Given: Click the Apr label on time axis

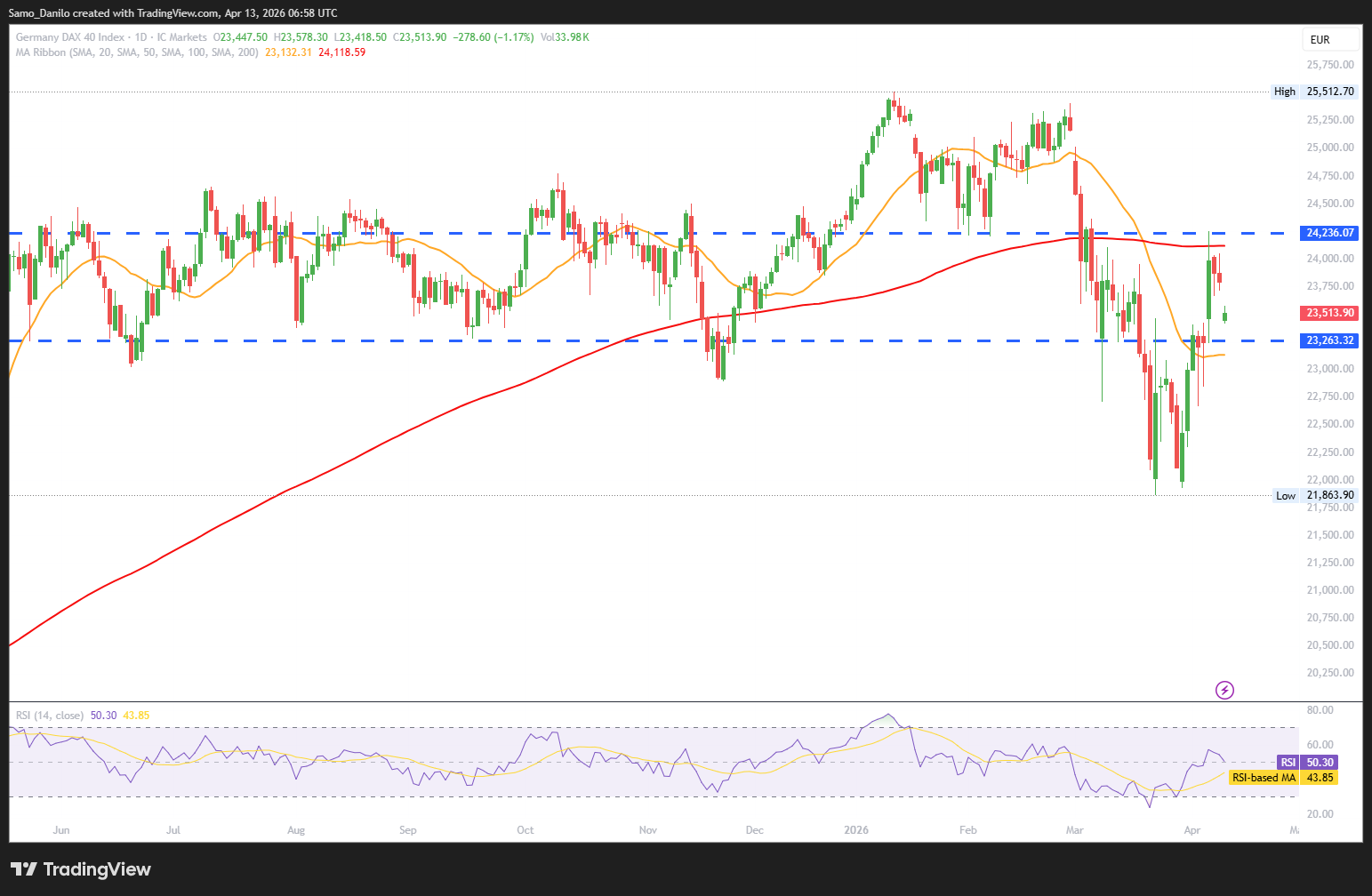Looking at the screenshot, I should pyautogui.click(x=1192, y=830).
